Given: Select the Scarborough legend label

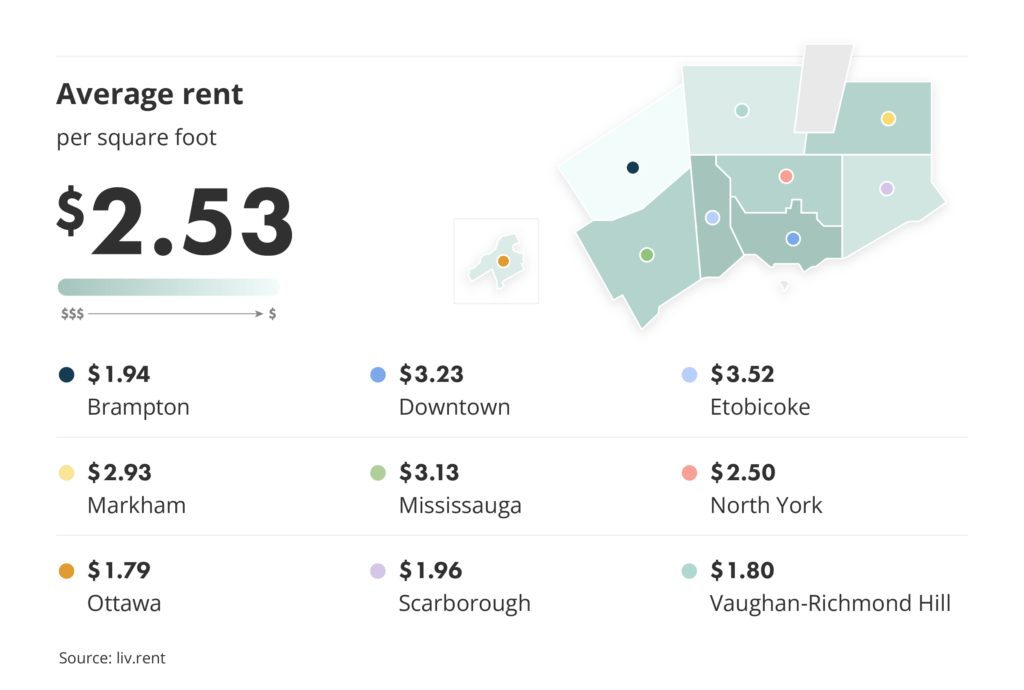Looking at the screenshot, I should tap(464, 603).
